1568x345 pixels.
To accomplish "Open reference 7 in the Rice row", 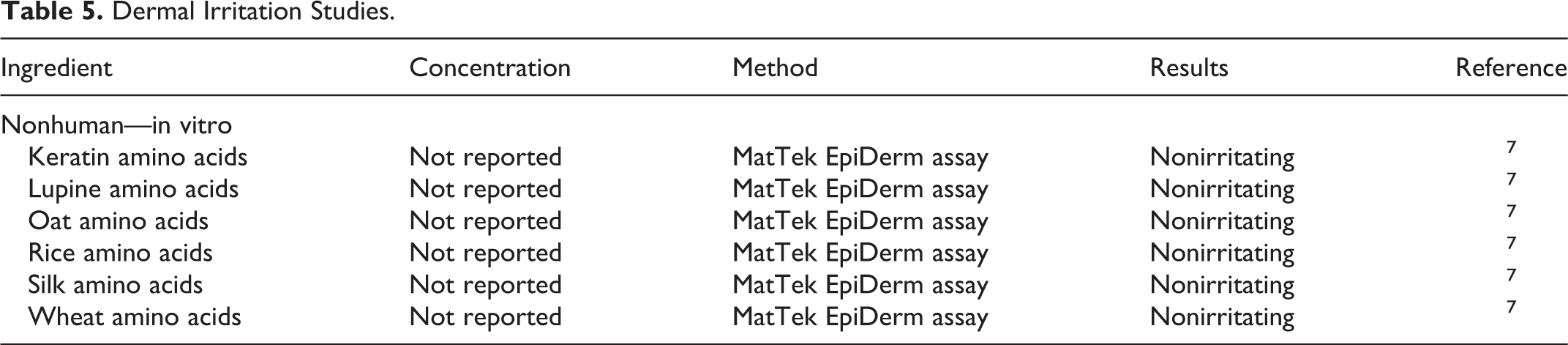I will (x=1511, y=243).
